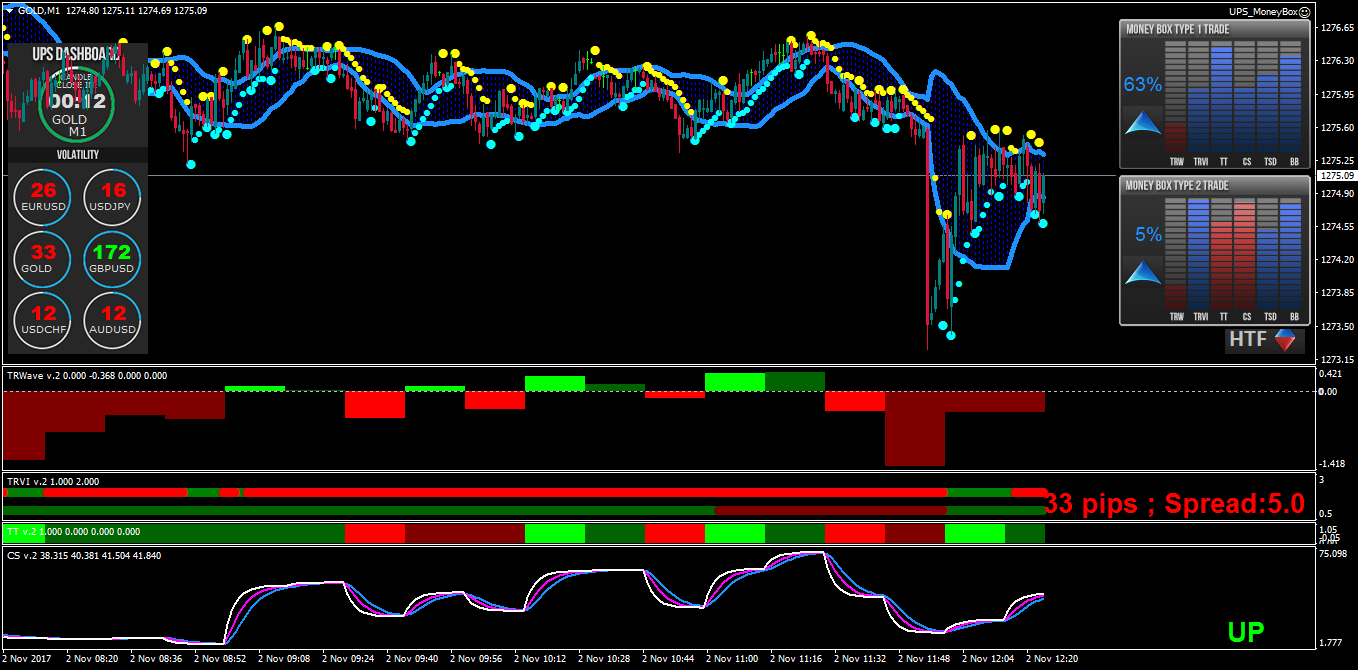Open the GOLD,M1 chart dropdown triangle
This screenshot has height=670, width=1358.
9,11
